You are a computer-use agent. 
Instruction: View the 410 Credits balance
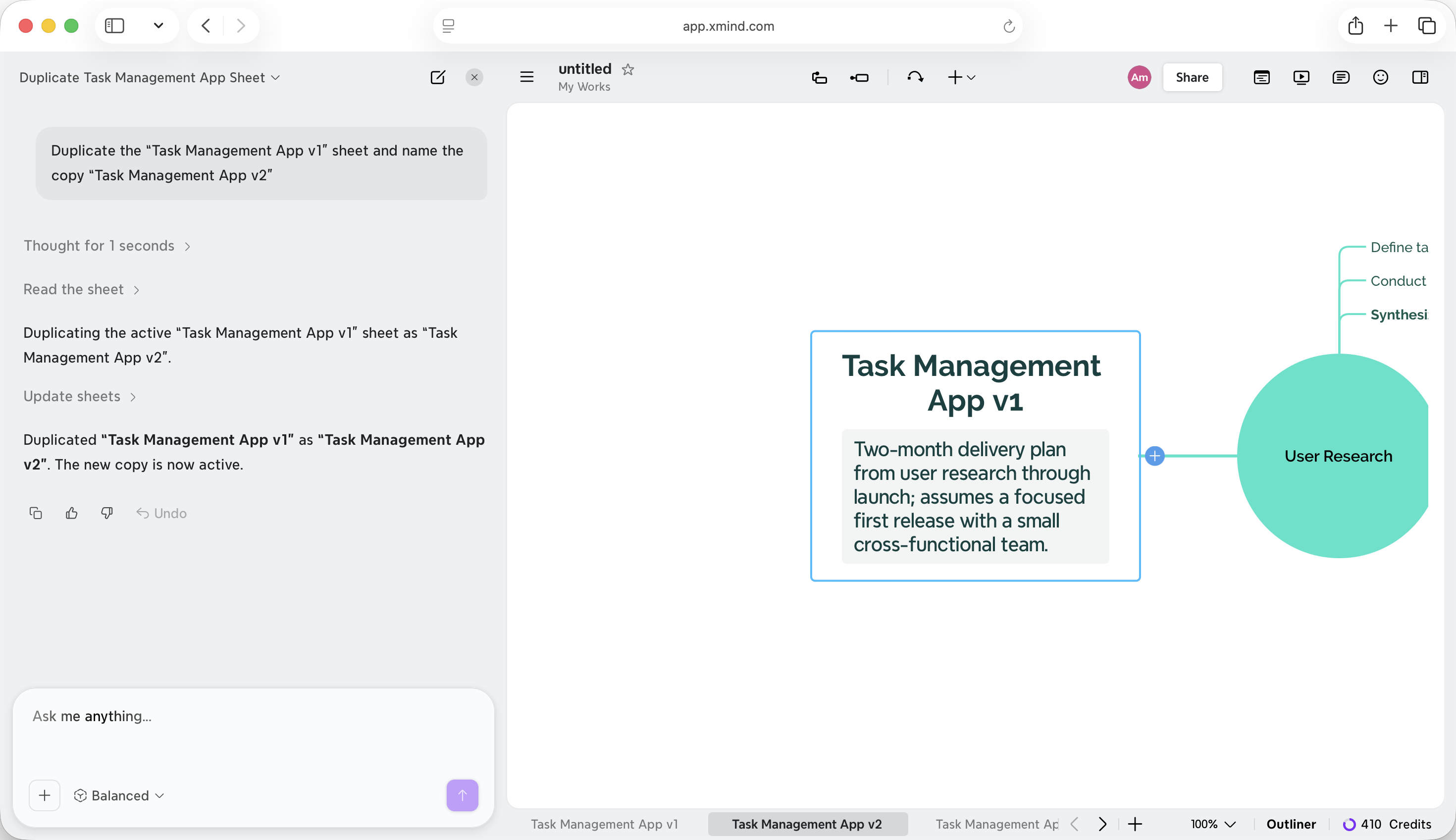(x=1387, y=824)
